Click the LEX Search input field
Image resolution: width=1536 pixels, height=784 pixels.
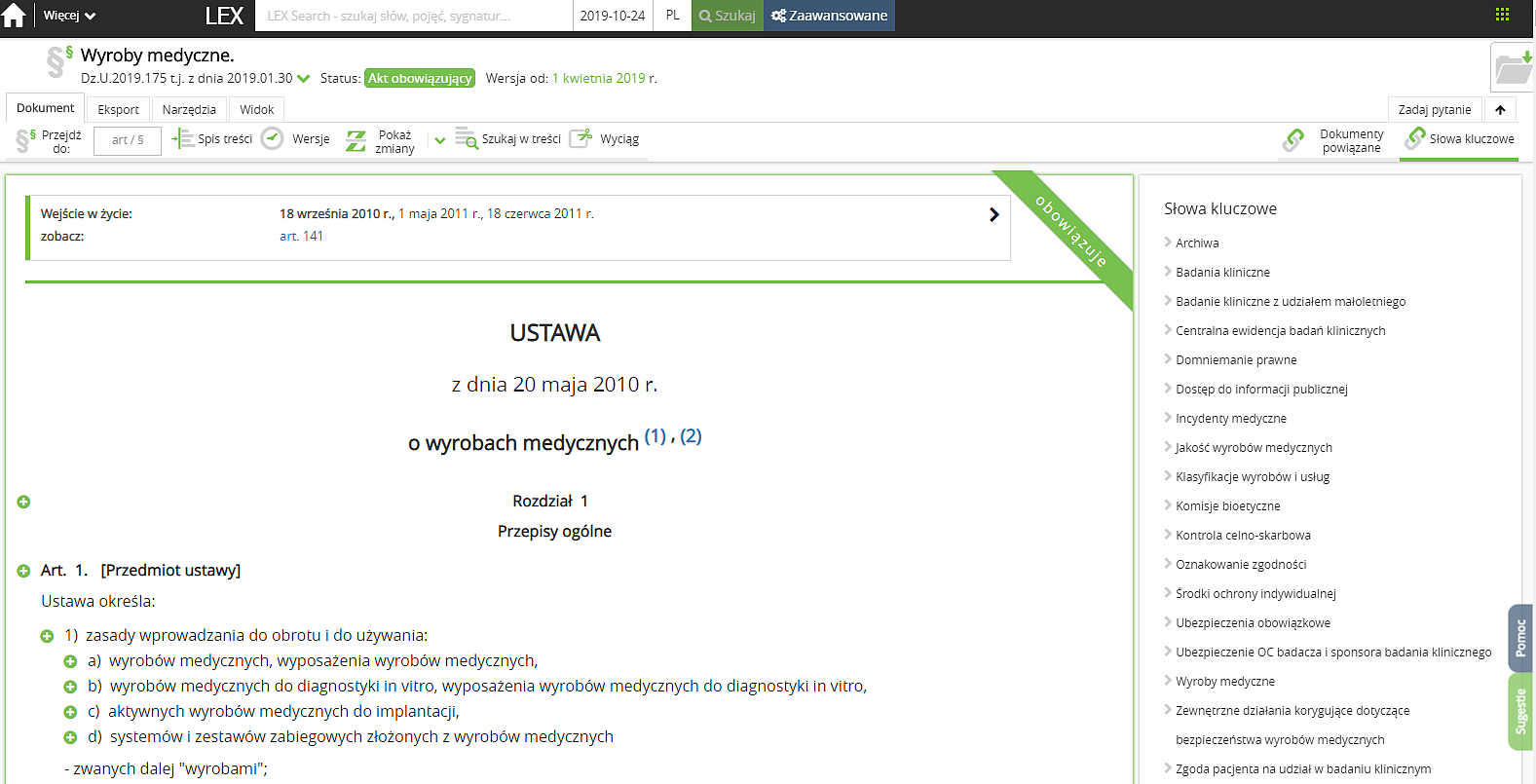coord(413,16)
